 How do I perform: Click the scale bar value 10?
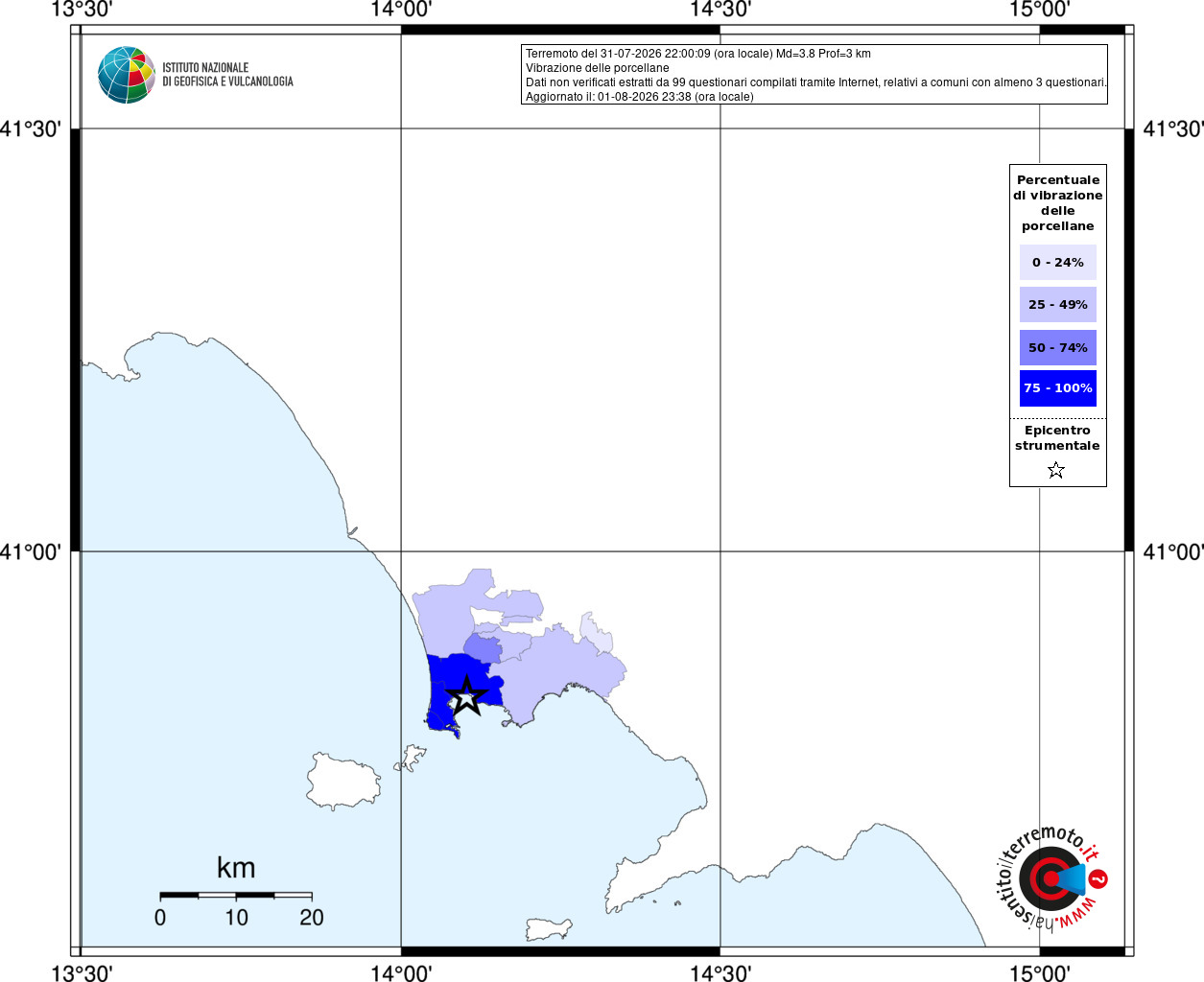236,918
